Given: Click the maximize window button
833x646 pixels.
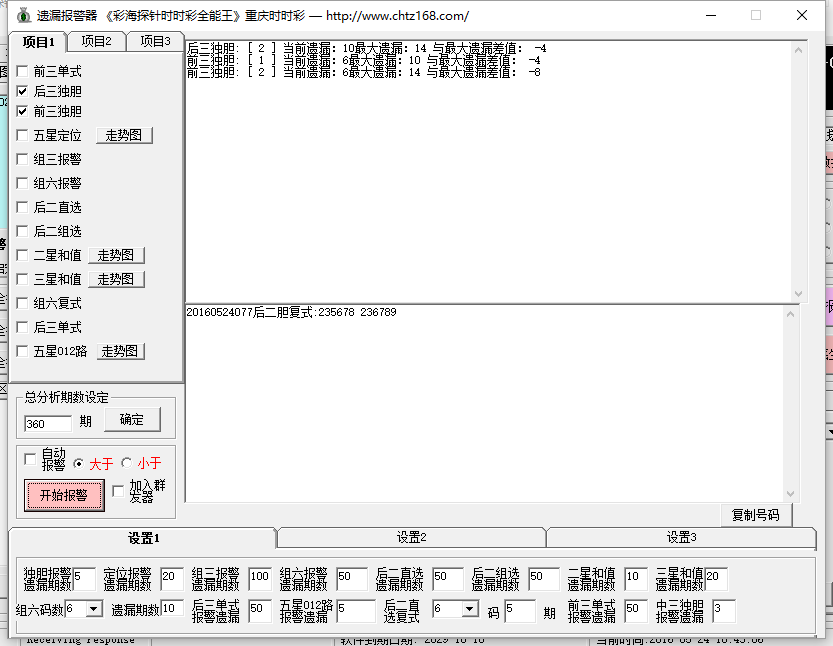Looking at the screenshot, I should pyautogui.click(x=756, y=16).
